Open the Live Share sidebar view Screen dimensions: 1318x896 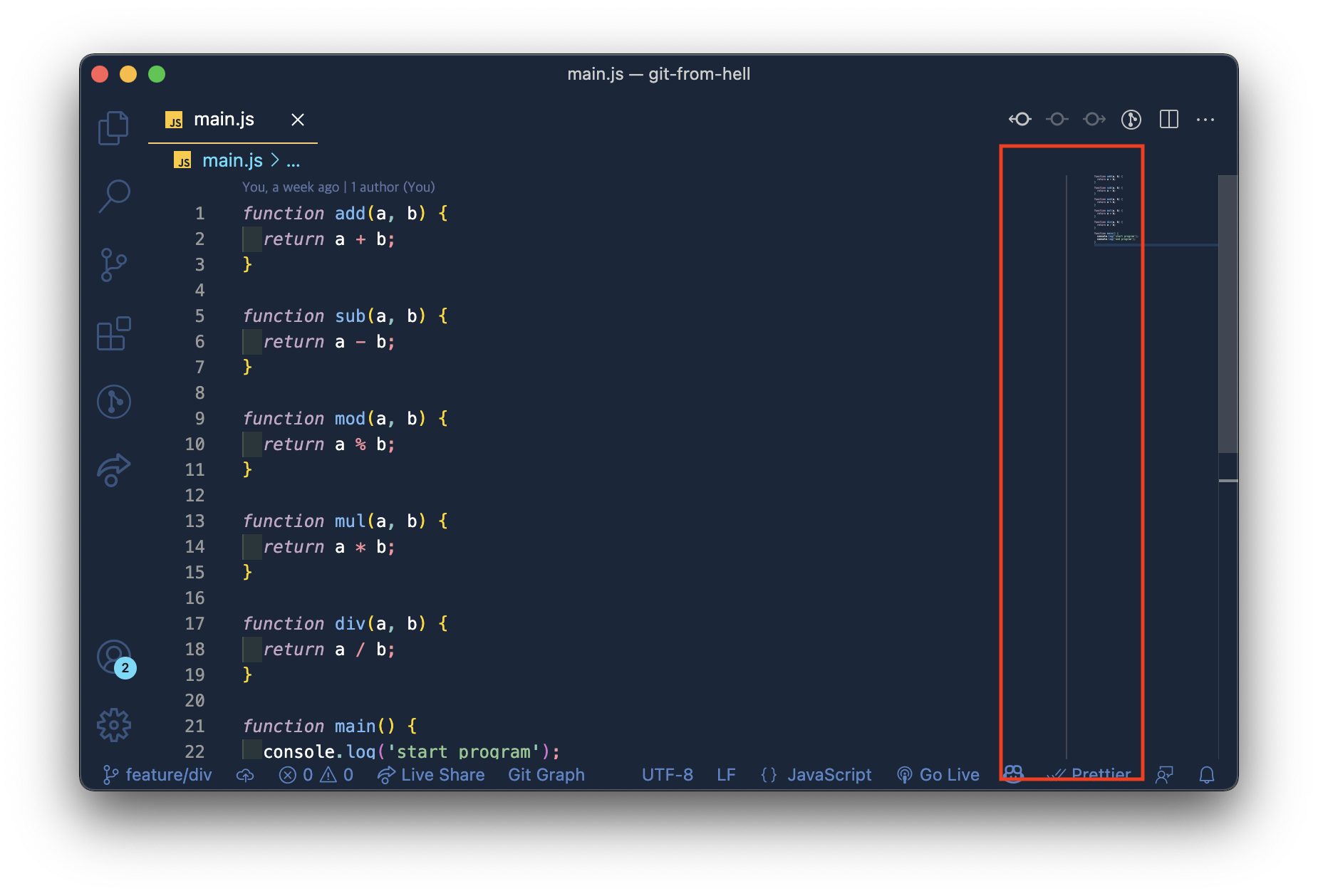coord(113,470)
